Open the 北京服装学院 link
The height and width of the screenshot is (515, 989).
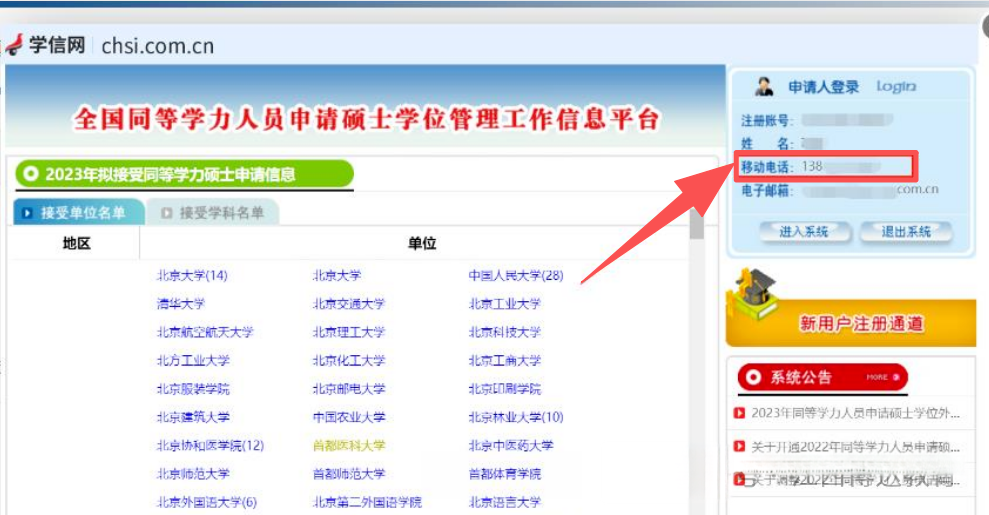click(x=193, y=389)
